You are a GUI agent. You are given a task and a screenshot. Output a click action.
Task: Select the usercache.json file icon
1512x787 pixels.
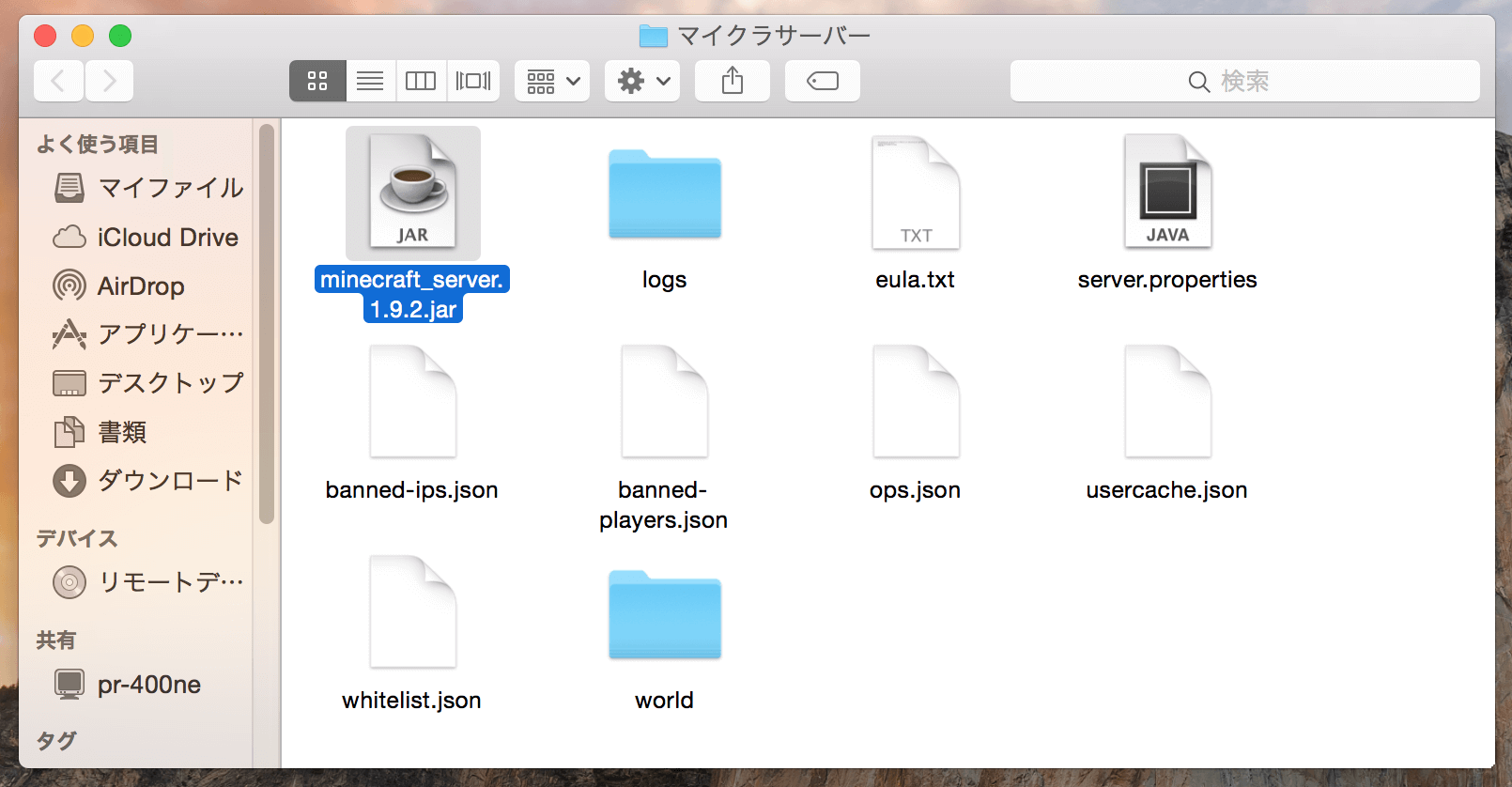click(x=1168, y=402)
